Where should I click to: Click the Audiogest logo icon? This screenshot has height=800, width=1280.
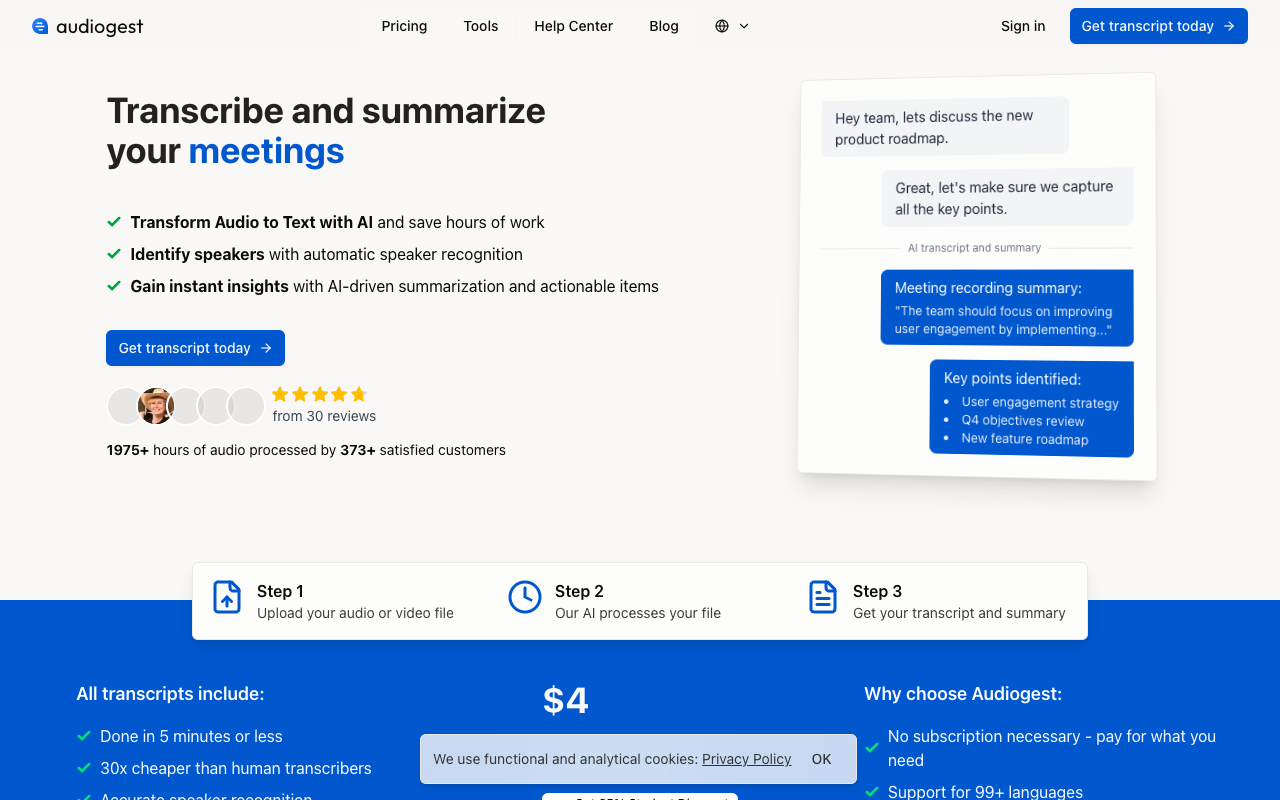40,26
